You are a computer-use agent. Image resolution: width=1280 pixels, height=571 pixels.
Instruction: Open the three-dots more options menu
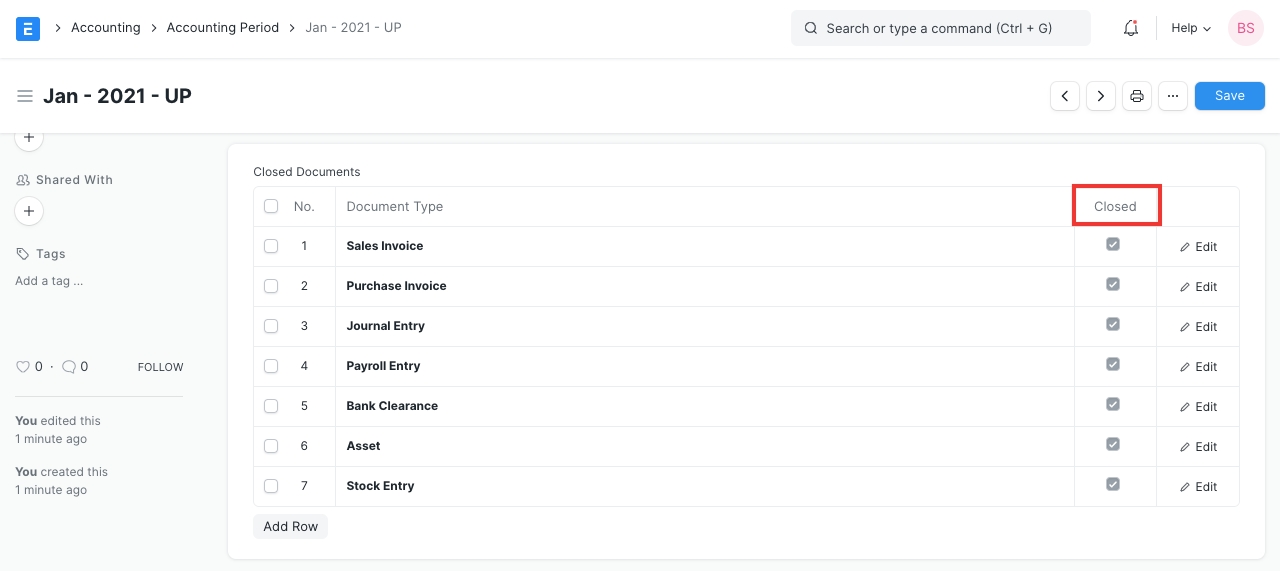pos(1173,96)
